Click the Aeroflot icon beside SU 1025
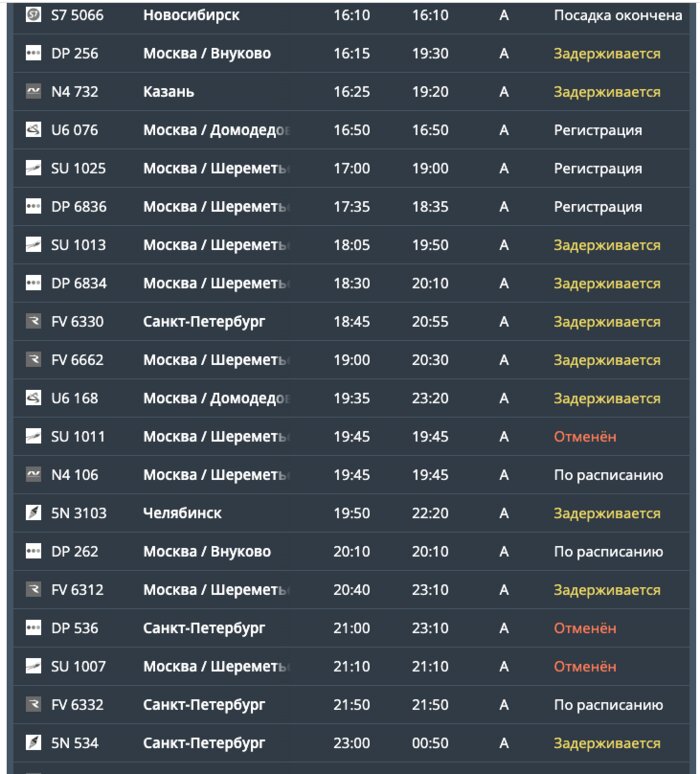Image resolution: width=700 pixels, height=774 pixels. tap(33, 168)
